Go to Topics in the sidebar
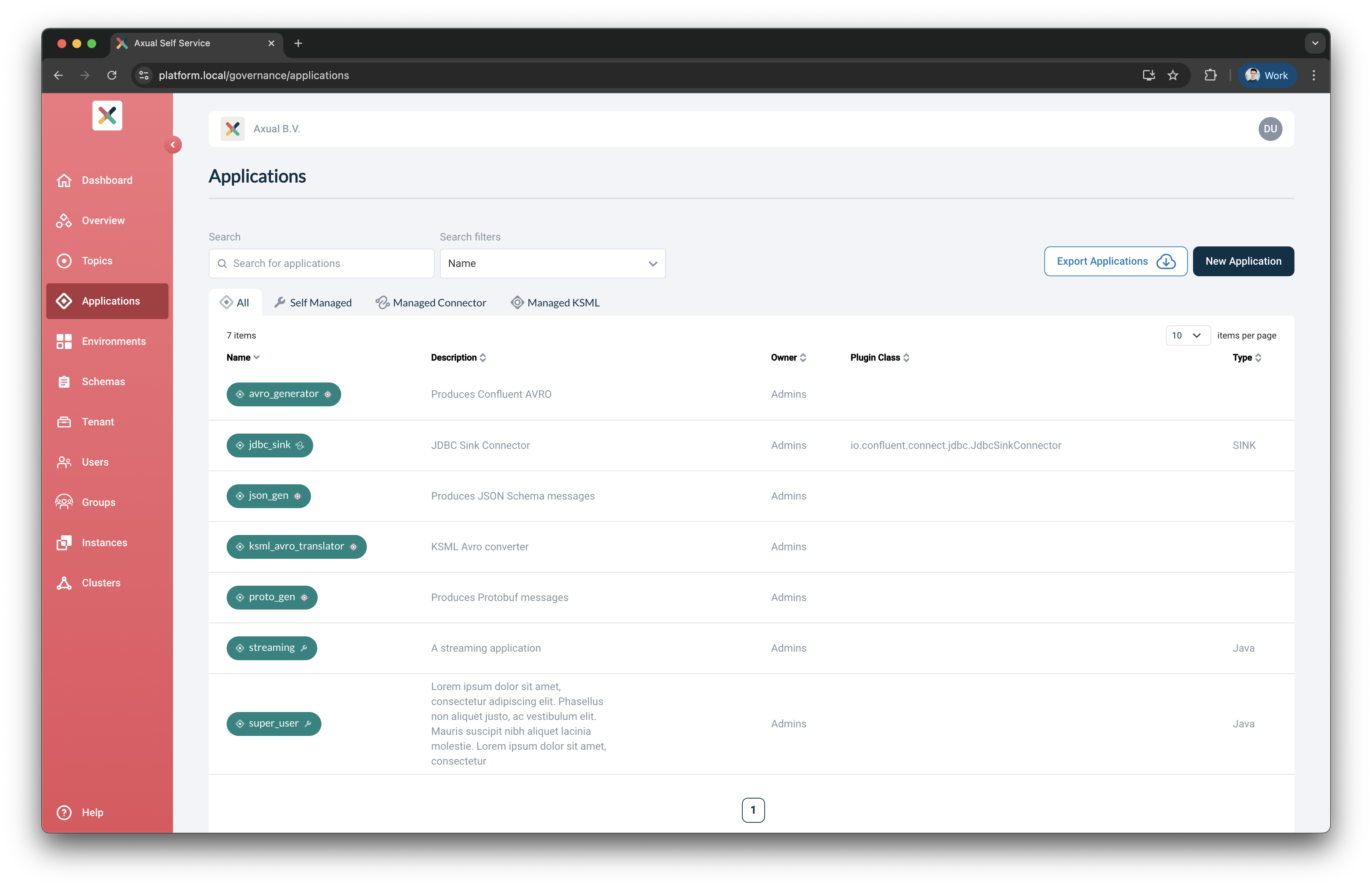Image resolution: width=1372 pixels, height=888 pixels. coord(96,261)
